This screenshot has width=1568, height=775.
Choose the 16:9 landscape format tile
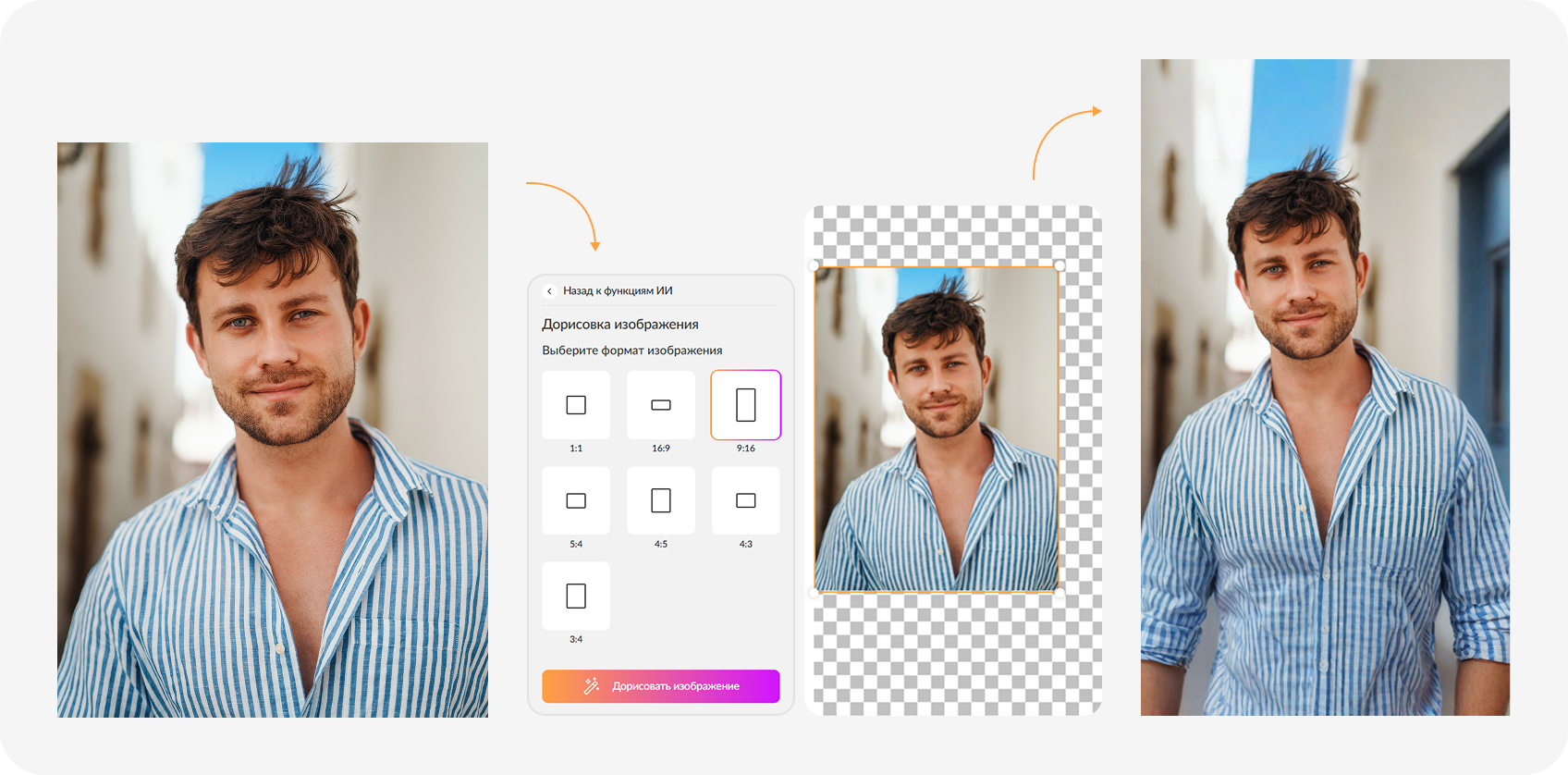[x=661, y=405]
